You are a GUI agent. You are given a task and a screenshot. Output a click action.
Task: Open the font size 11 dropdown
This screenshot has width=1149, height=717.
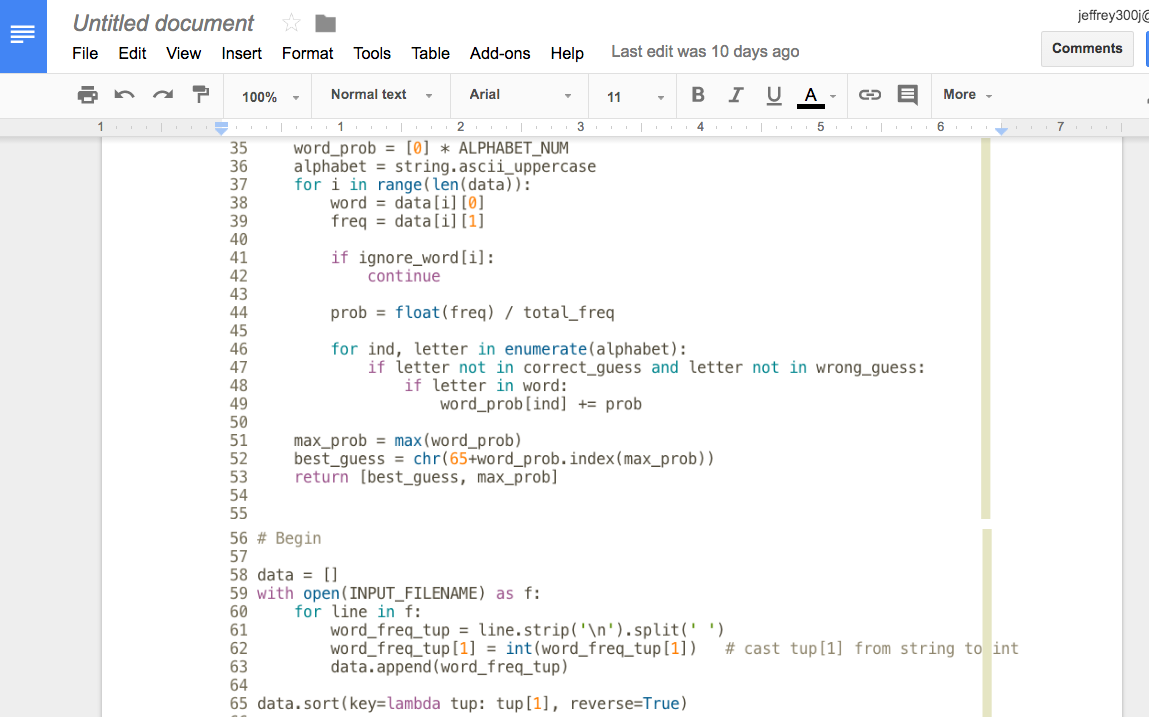(635, 97)
